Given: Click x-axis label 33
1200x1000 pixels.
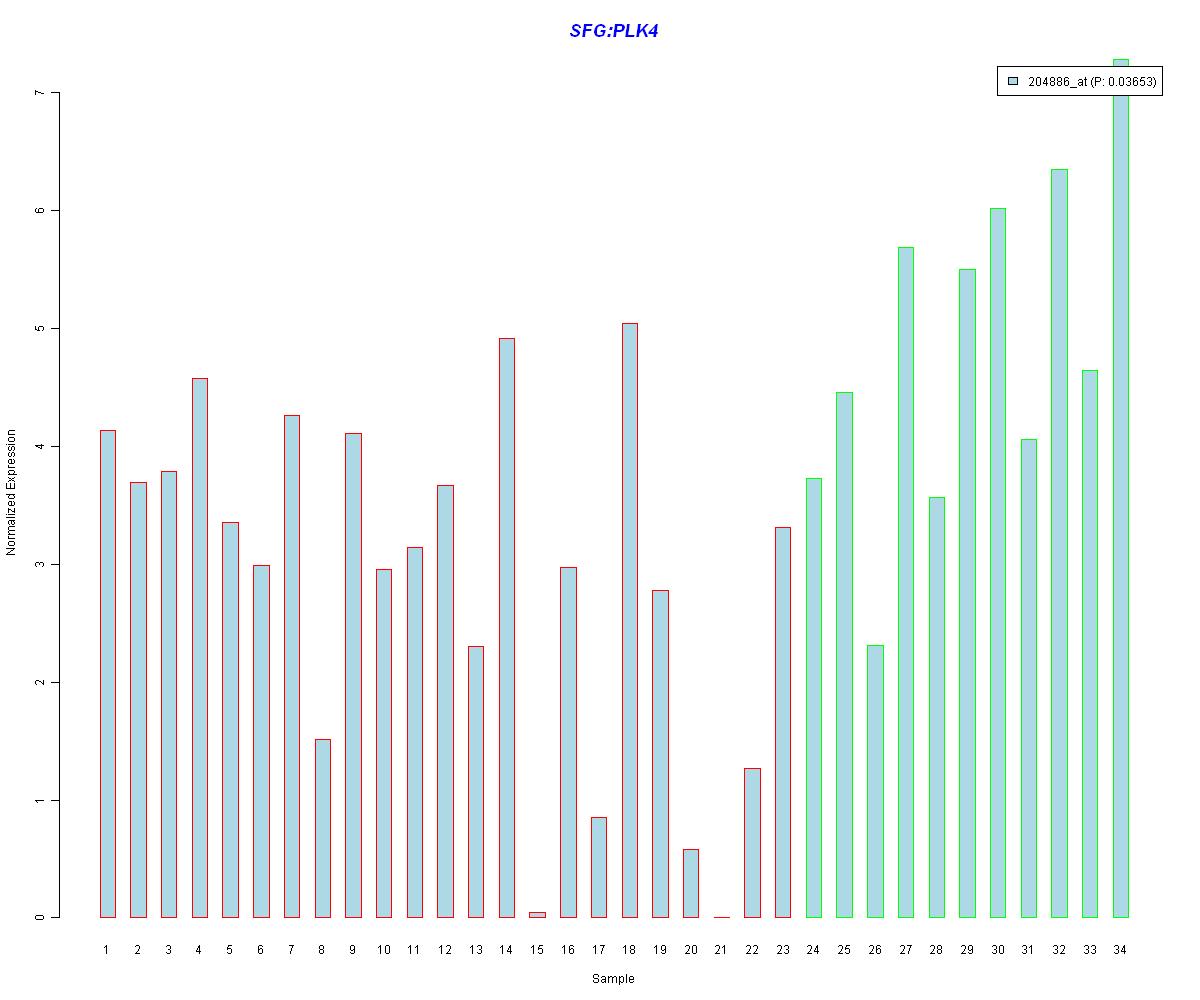Looking at the screenshot, I should pos(1089,950).
